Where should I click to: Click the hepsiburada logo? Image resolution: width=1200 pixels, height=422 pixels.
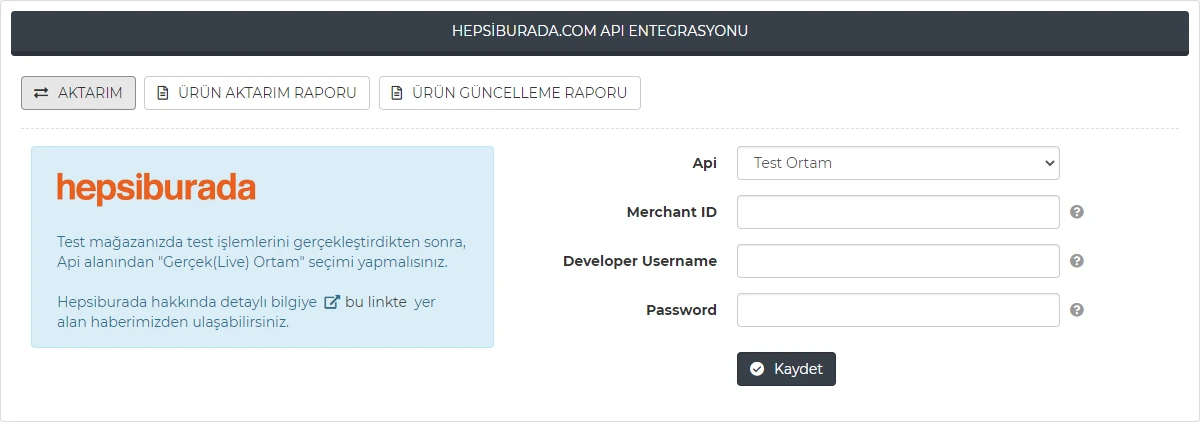tap(156, 189)
